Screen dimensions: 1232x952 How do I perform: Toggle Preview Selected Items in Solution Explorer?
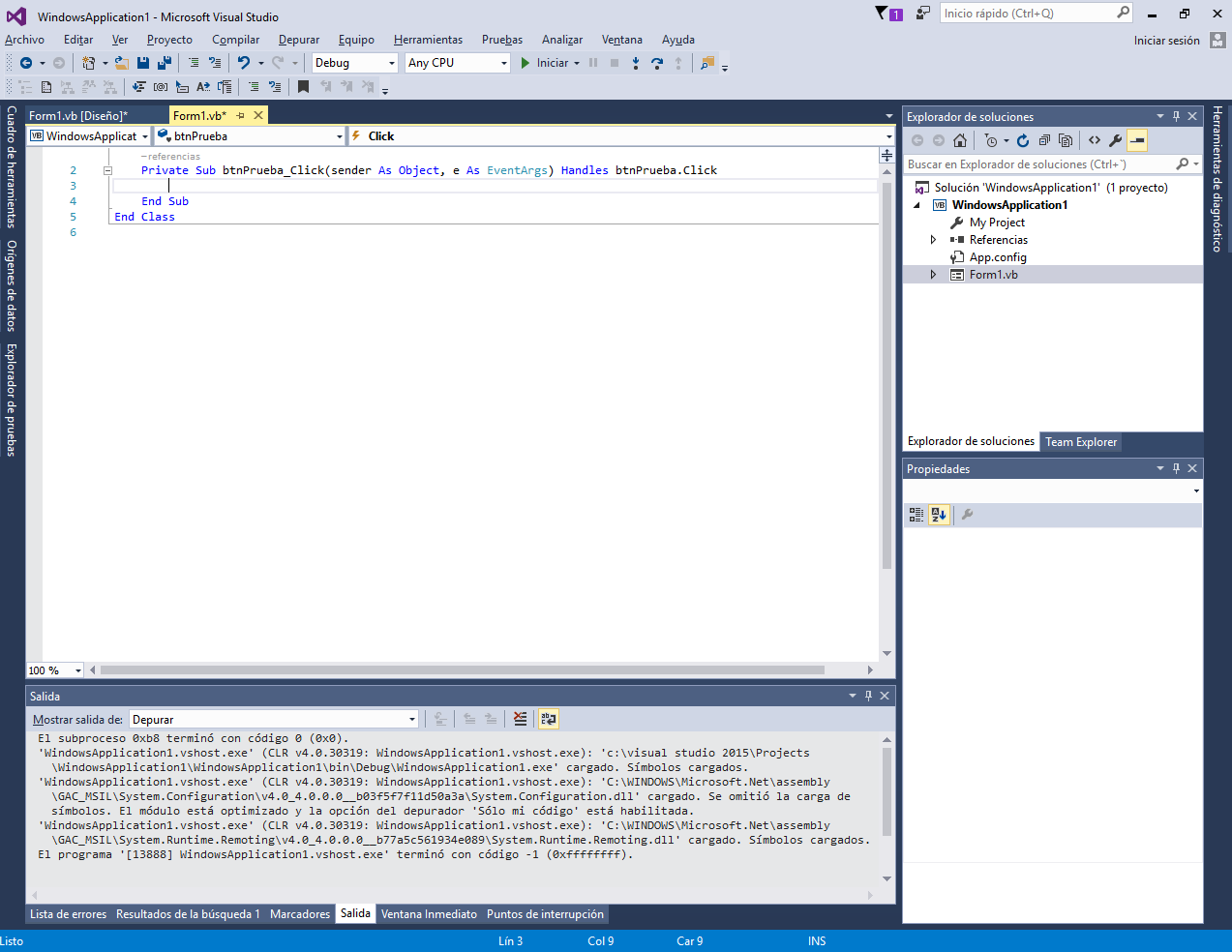pyautogui.click(x=1137, y=140)
